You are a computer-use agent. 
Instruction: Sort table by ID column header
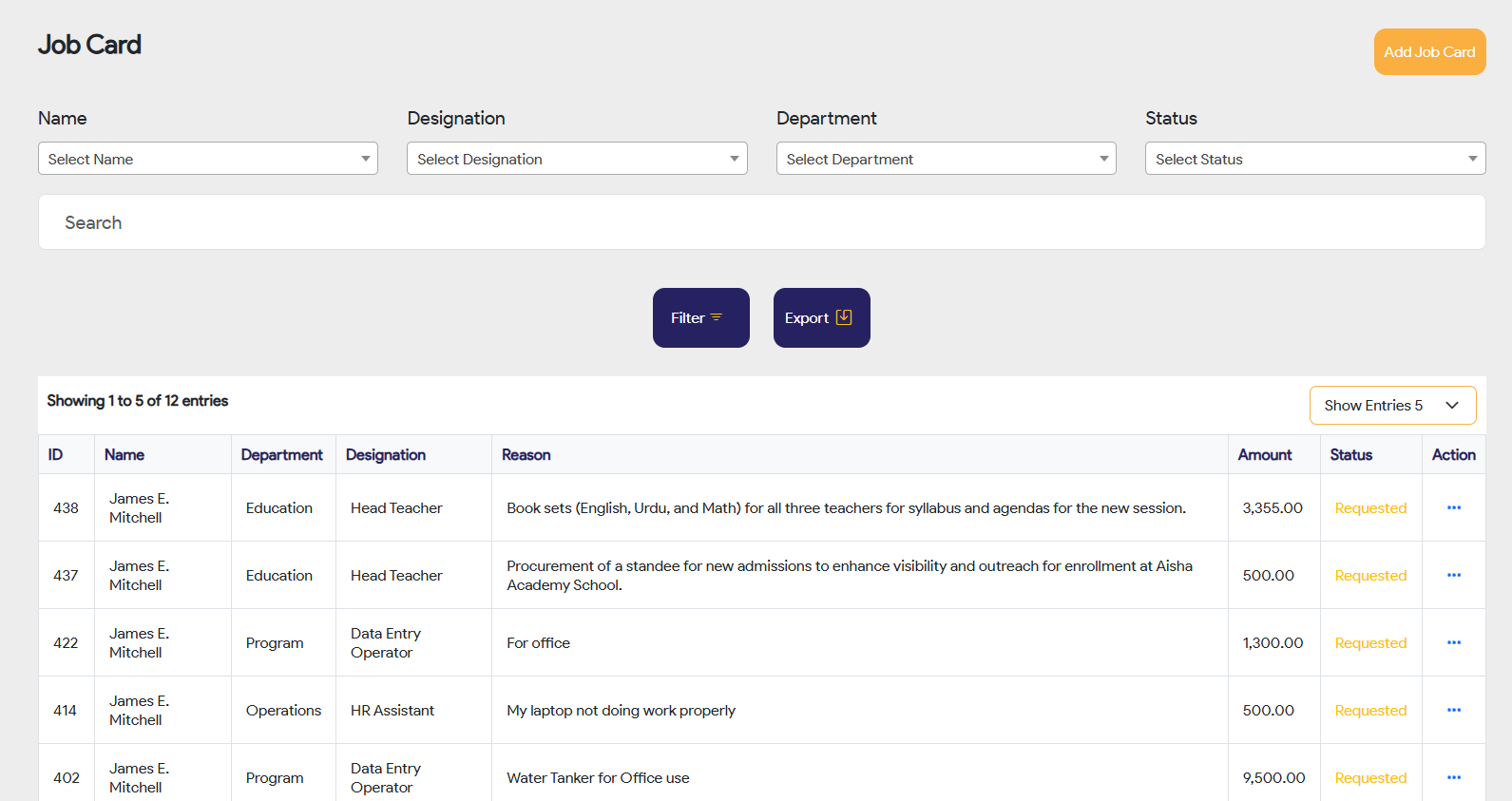click(x=56, y=455)
